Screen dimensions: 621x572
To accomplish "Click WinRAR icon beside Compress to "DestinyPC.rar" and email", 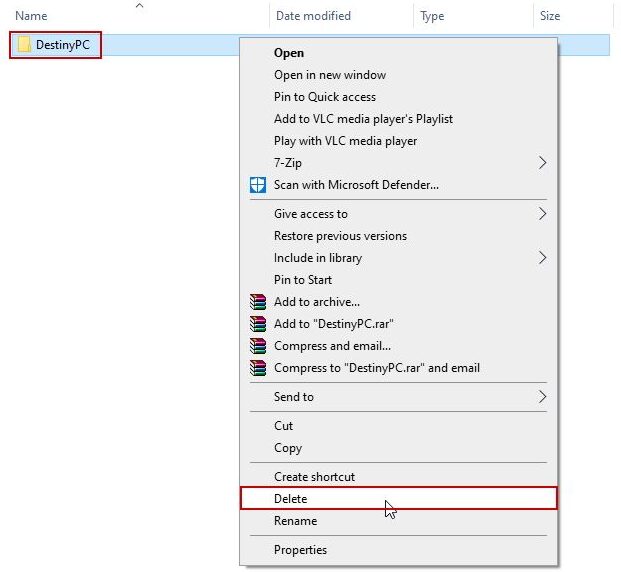I will pos(258,368).
